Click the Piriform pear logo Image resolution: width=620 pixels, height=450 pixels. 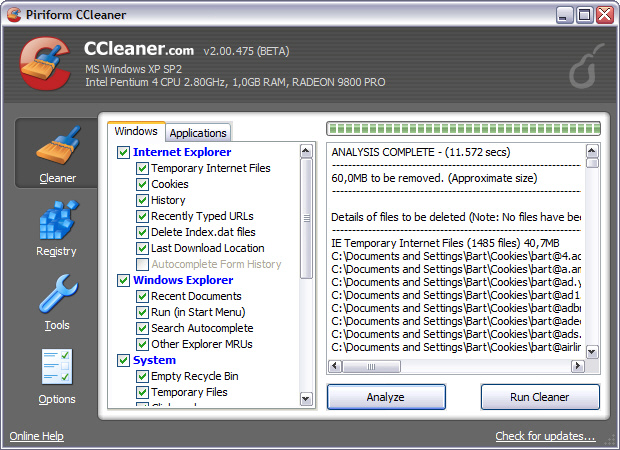coord(586,66)
